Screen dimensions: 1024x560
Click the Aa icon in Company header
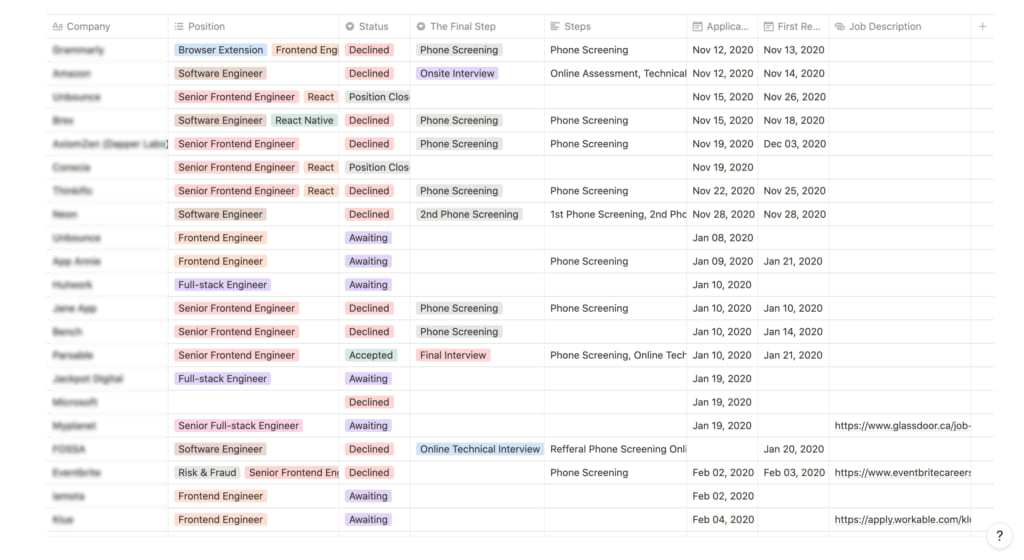57,27
